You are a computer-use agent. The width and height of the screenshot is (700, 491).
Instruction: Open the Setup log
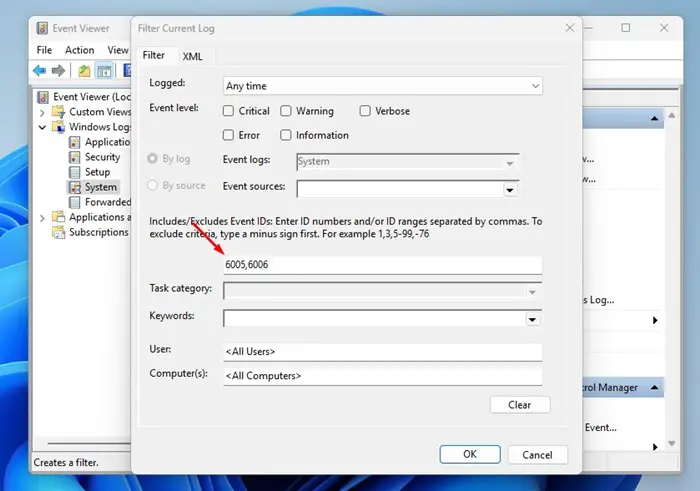pyautogui.click(x=97, y=172)
